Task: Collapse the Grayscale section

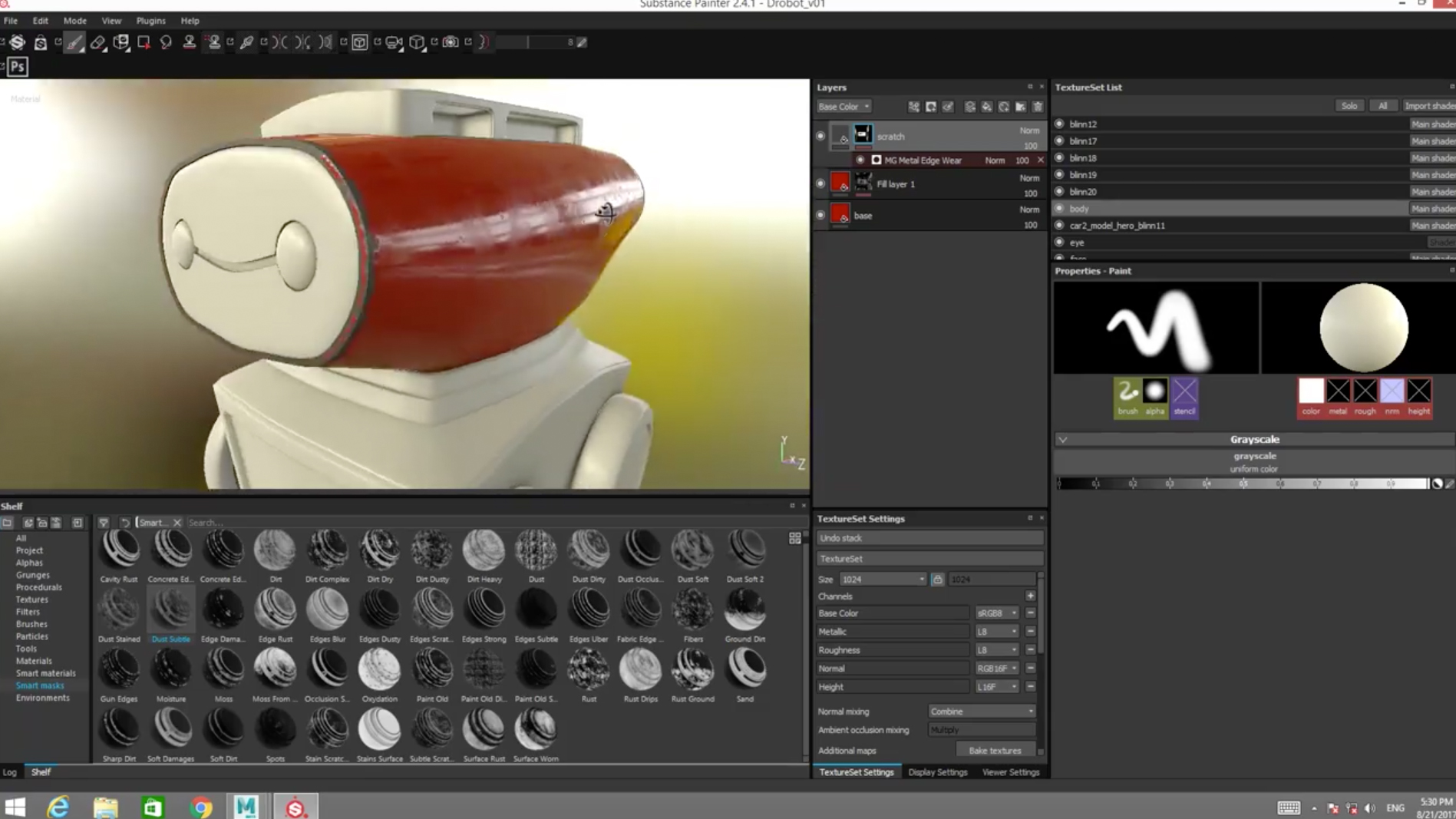Action: click(x=1063, y=440)
